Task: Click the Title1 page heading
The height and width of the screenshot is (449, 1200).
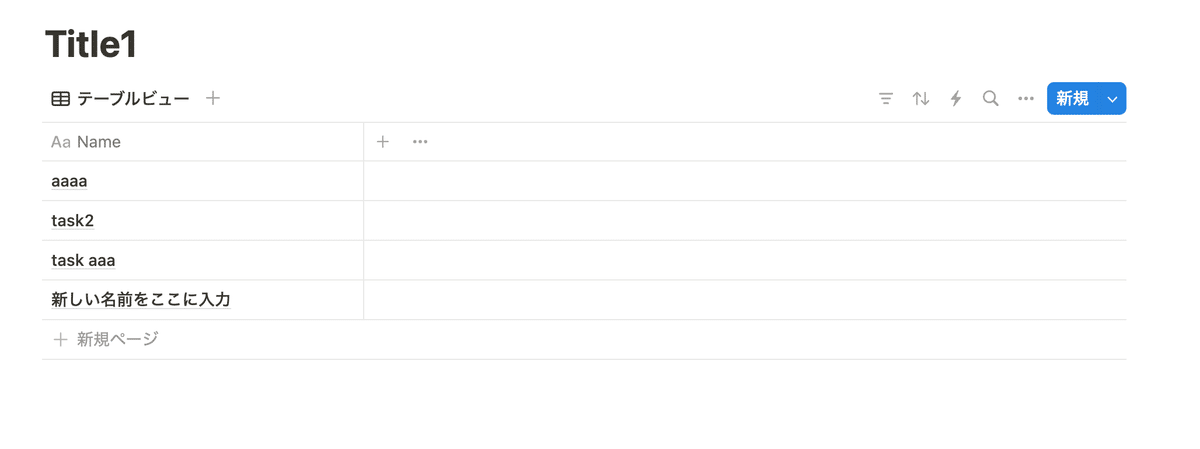Action: pos(90,45)
